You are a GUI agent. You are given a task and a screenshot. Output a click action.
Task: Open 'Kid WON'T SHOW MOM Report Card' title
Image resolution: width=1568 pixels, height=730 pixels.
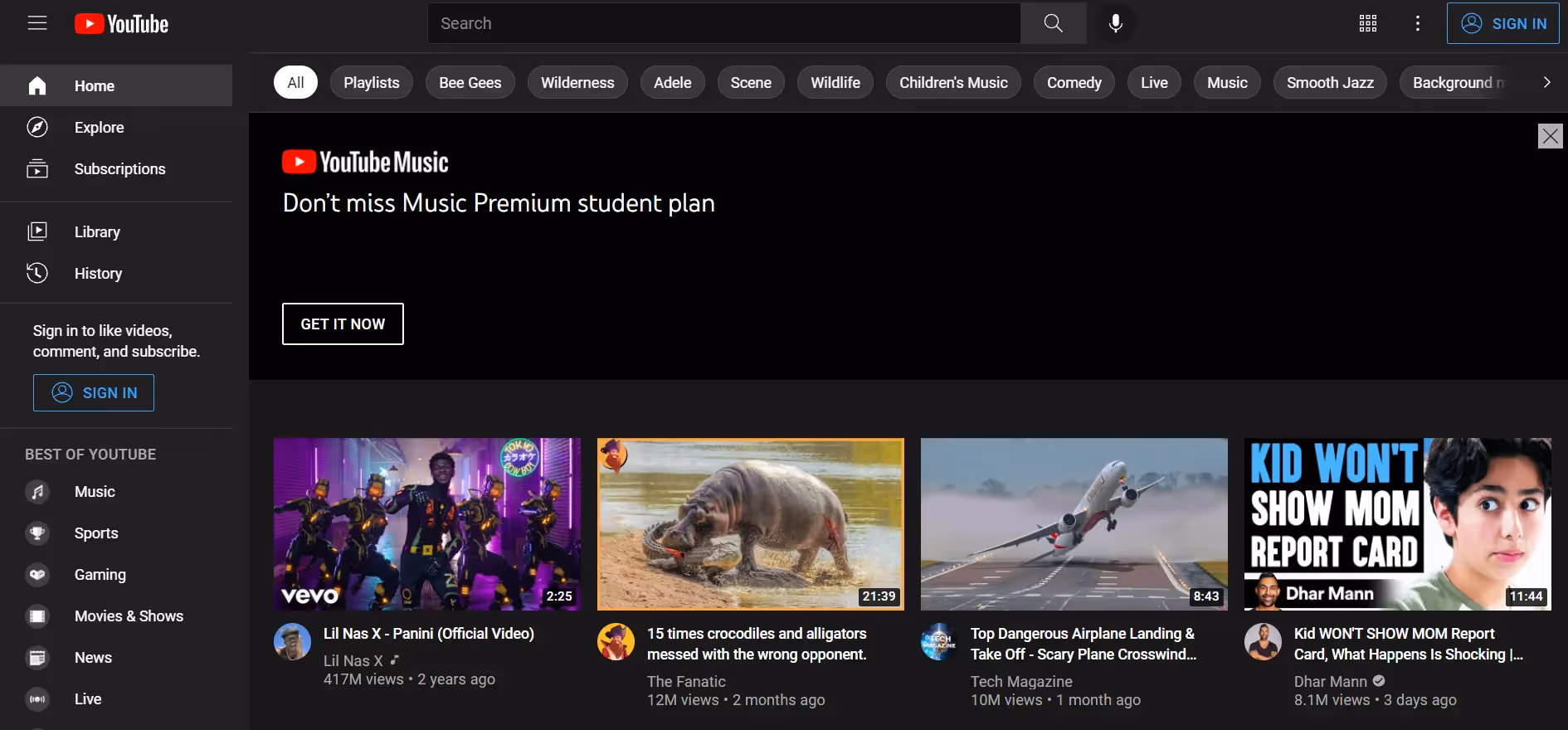pyautogui.click(x=1409, y=644)
